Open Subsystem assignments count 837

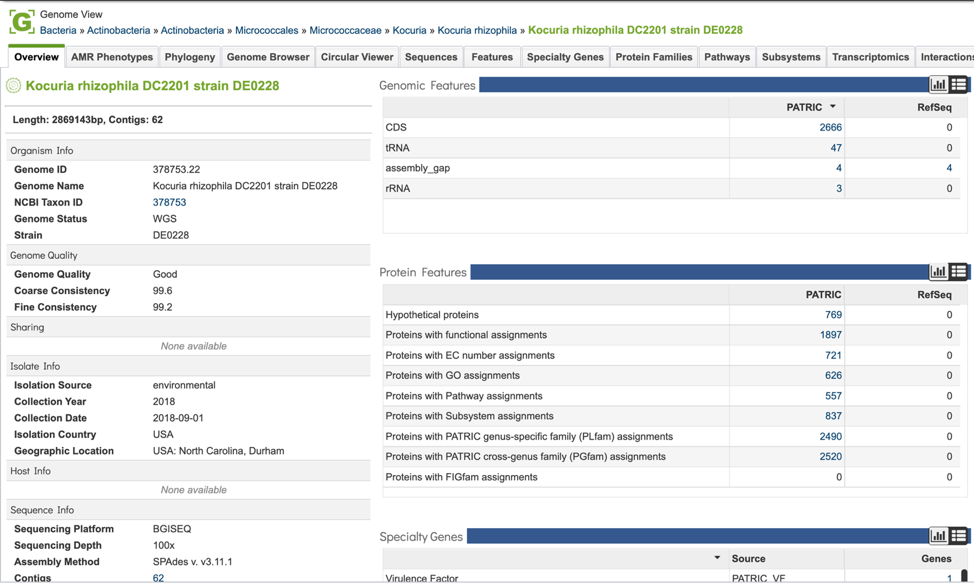coord(833,415)
